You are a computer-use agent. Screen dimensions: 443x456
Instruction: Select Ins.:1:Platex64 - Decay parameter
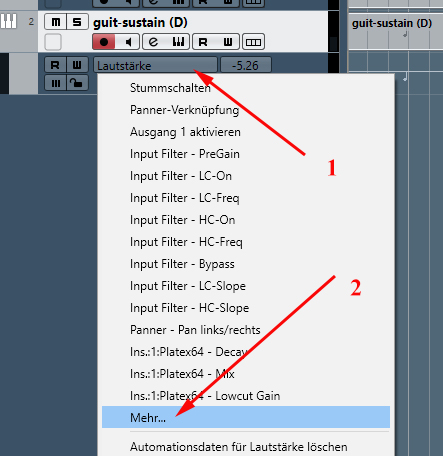(x=189, y=352)
